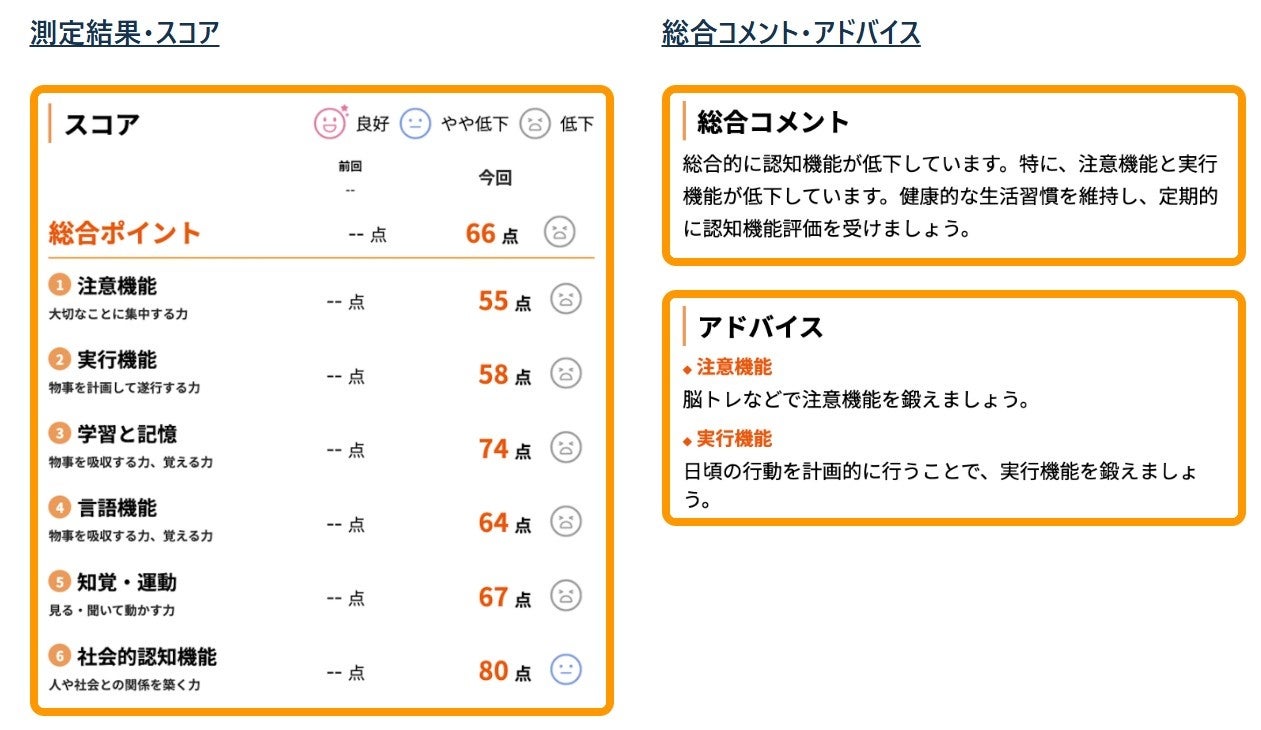Select the 実行機能 advice heading in アドバイス
This screenshot has height=730, width=1261.
coord(734,439)
